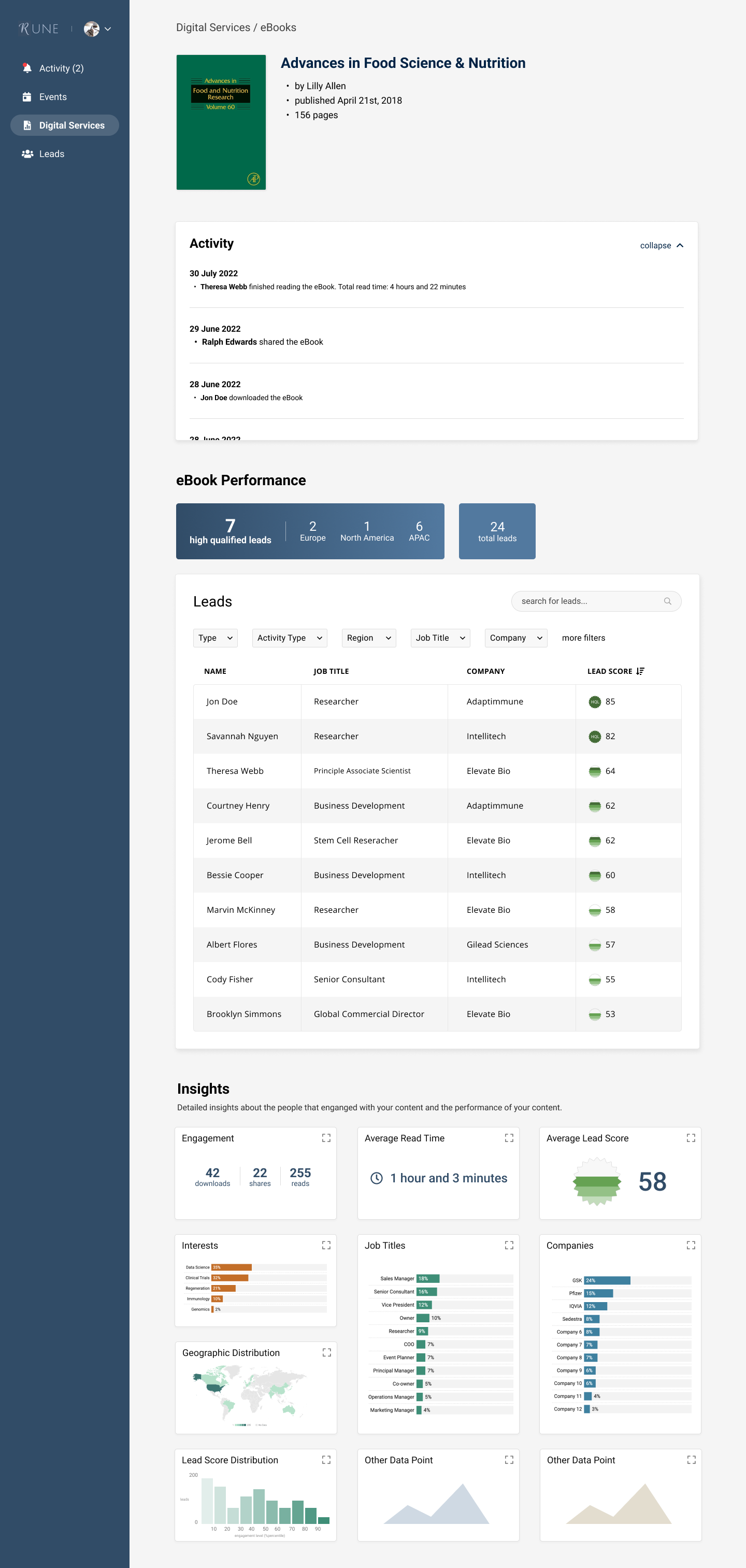
Task: Open the user avatar menu
Action: point(97,29)
